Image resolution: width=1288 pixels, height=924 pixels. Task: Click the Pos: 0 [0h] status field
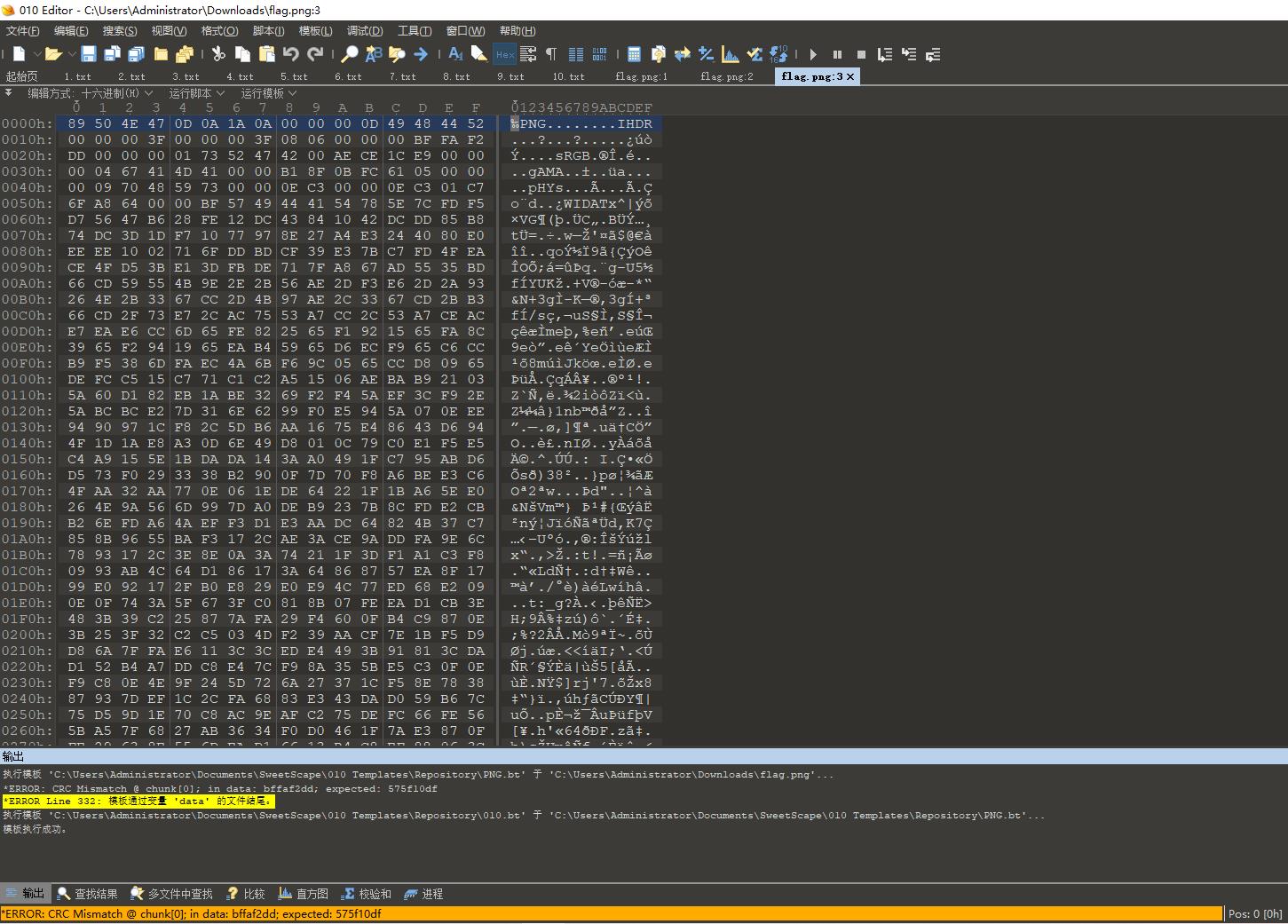pyautogui.click(x=1255, y=914)
